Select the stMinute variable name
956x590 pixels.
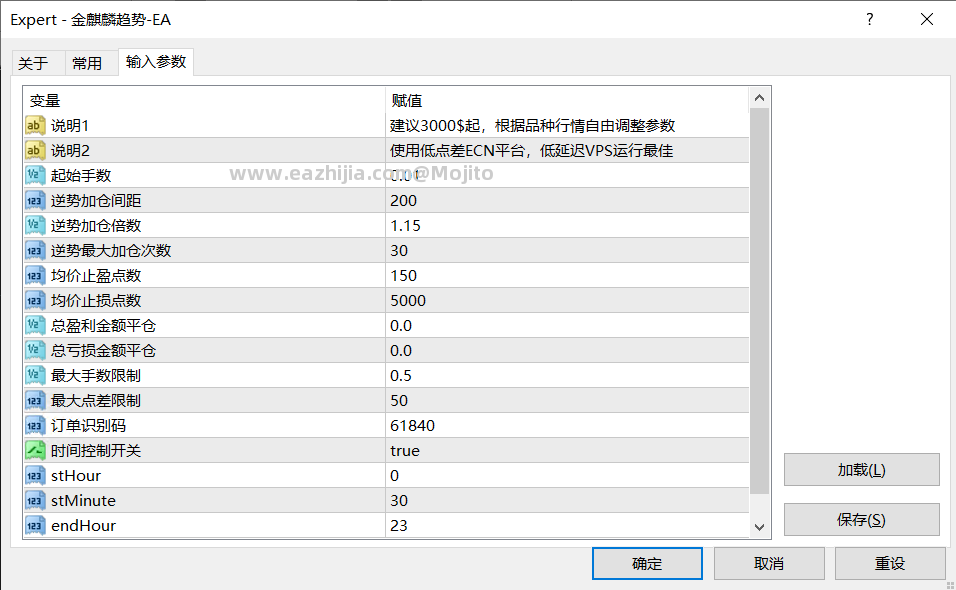click(x=84, y=500)
